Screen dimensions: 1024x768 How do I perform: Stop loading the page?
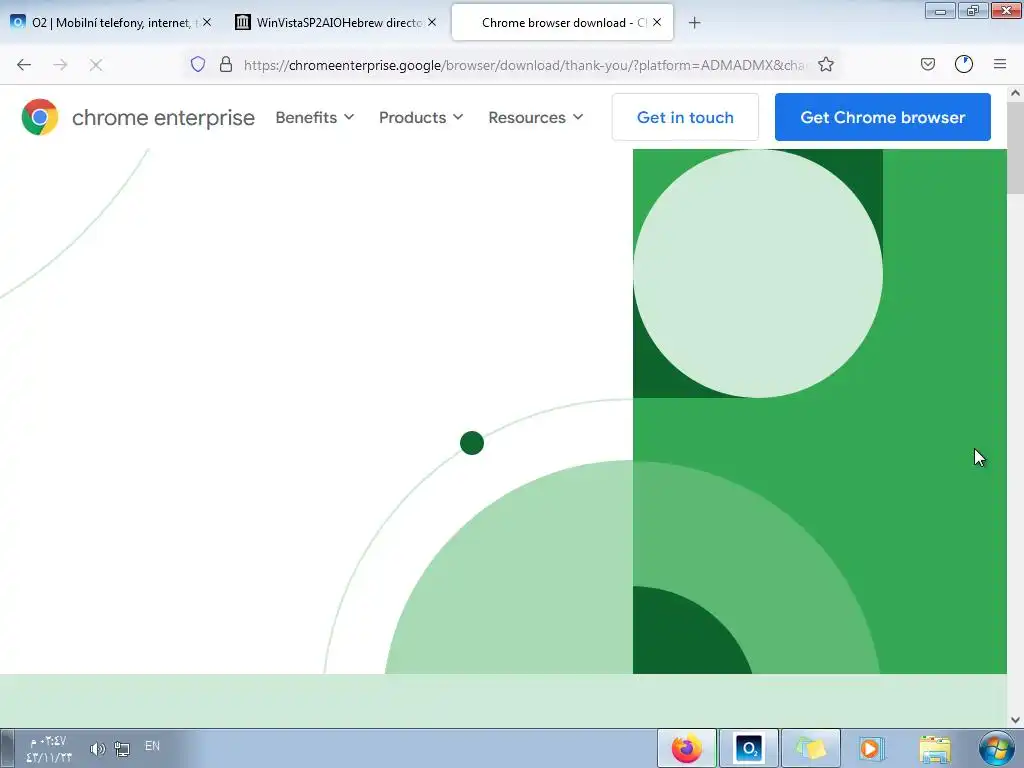96,65
